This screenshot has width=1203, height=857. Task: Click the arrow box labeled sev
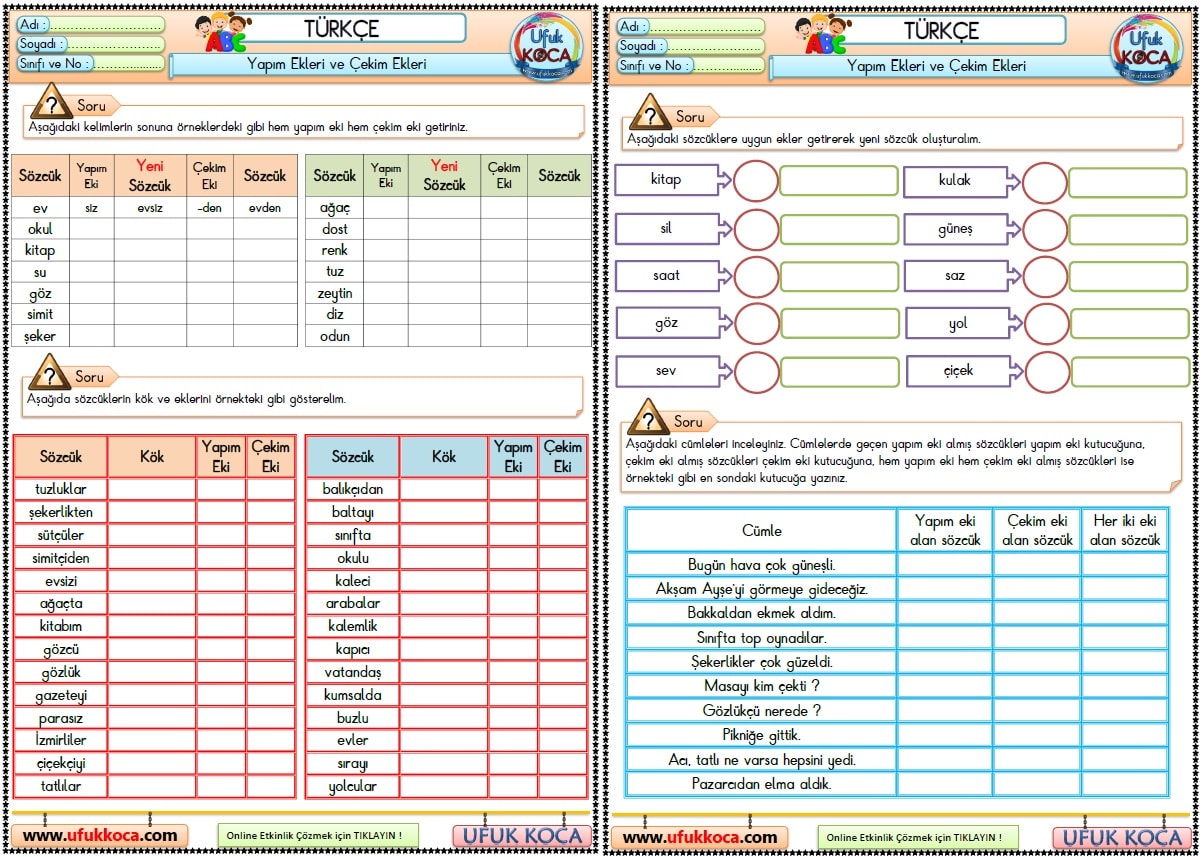click(x=672, y=371)
